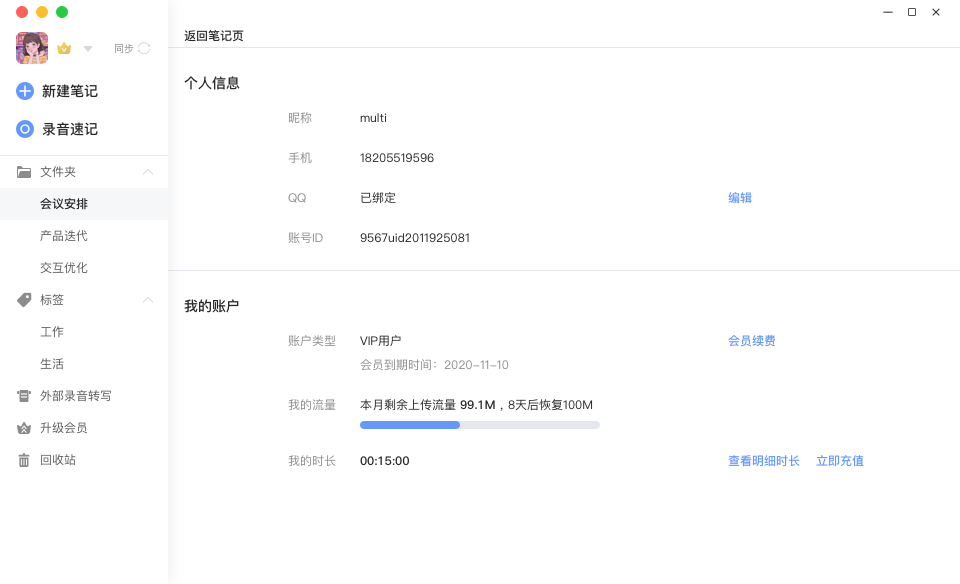The image size is (960, 584).
Task: Click the 立即充值 link
Action: coord(839,461)
